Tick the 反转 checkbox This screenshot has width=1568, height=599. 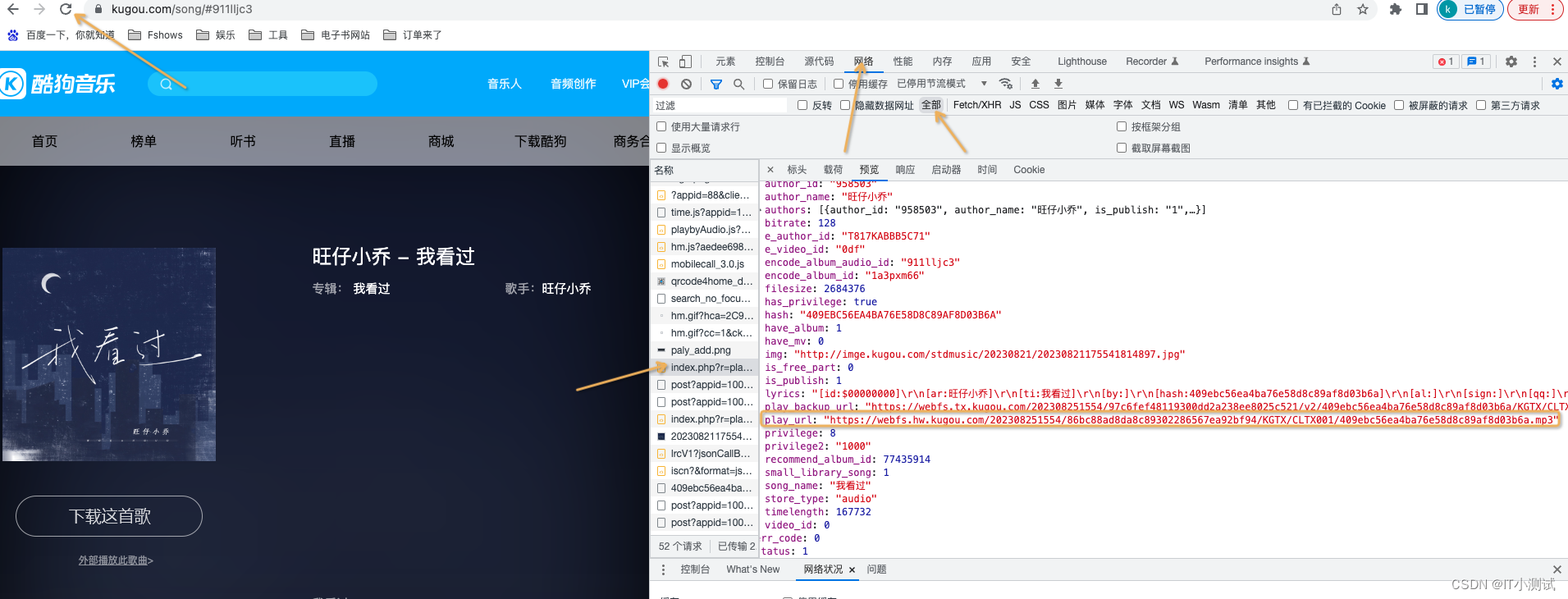point(802,105)
